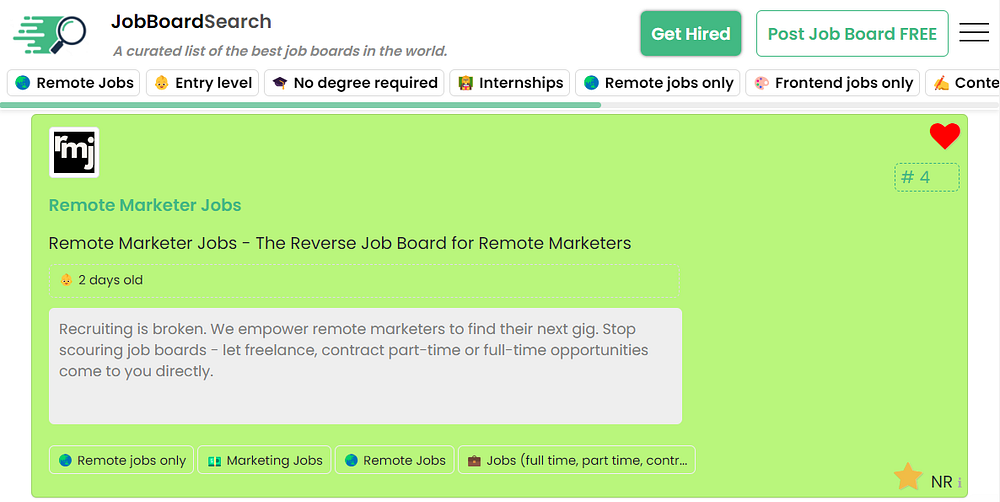Image resolution: width=1000 pixels, height=502 pixels.
Task: Open the Remote Marketer Jobs link
Action: (145, 205)
